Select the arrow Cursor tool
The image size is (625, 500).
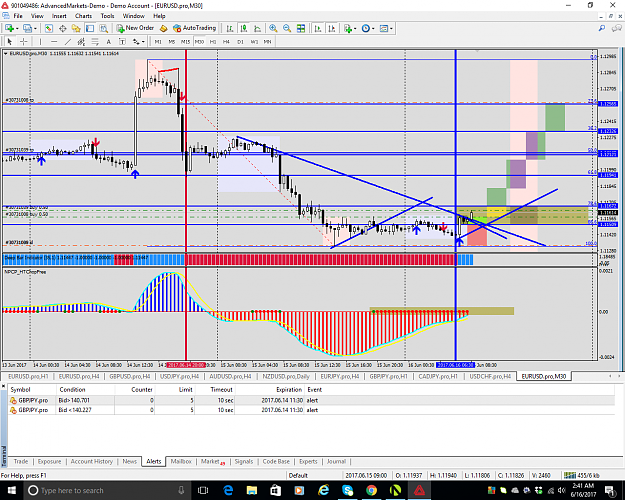pos(10,41)
